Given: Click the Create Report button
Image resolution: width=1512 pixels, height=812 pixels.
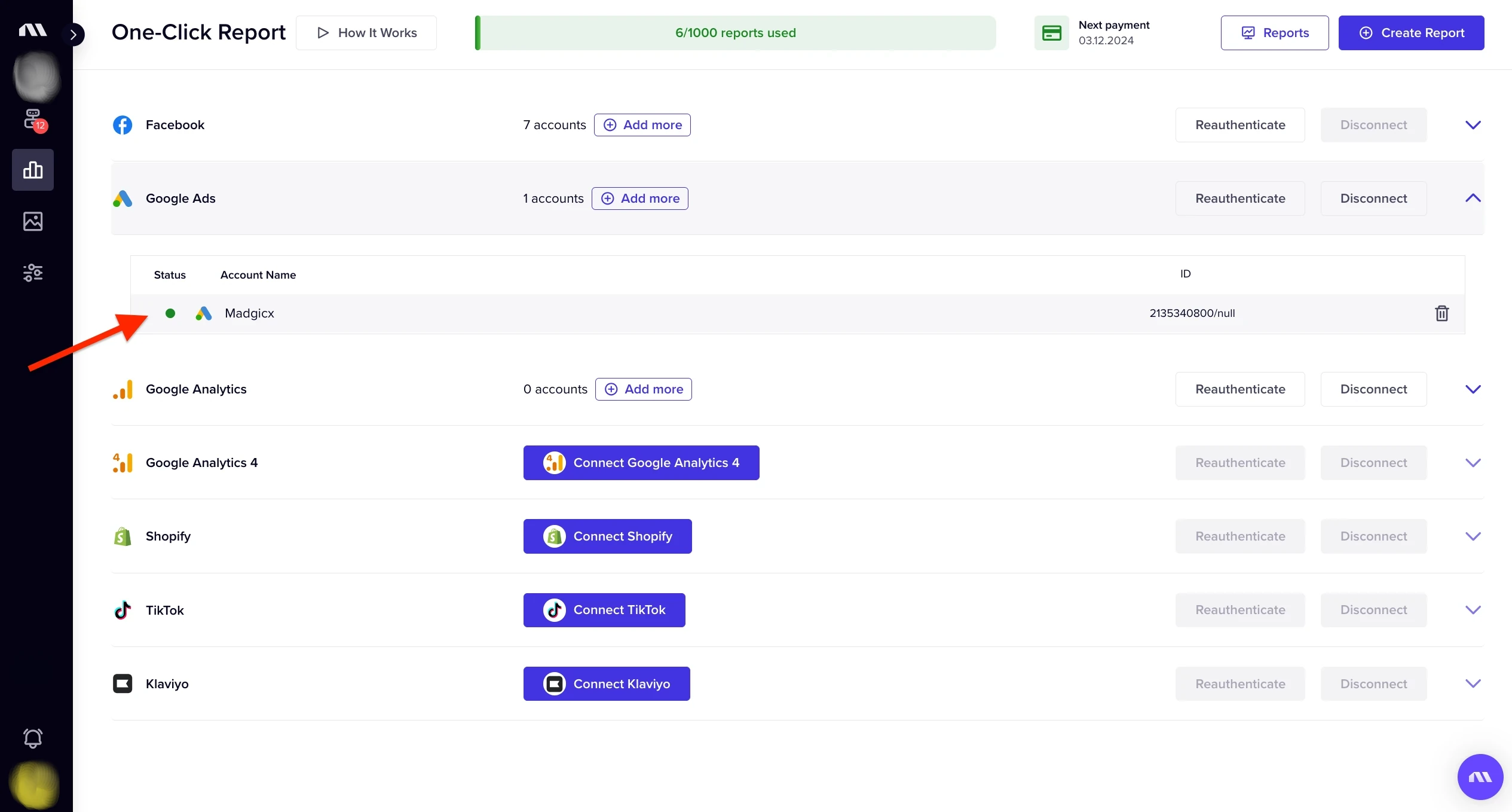Looking at the screenshot, I should (1411, 33).
